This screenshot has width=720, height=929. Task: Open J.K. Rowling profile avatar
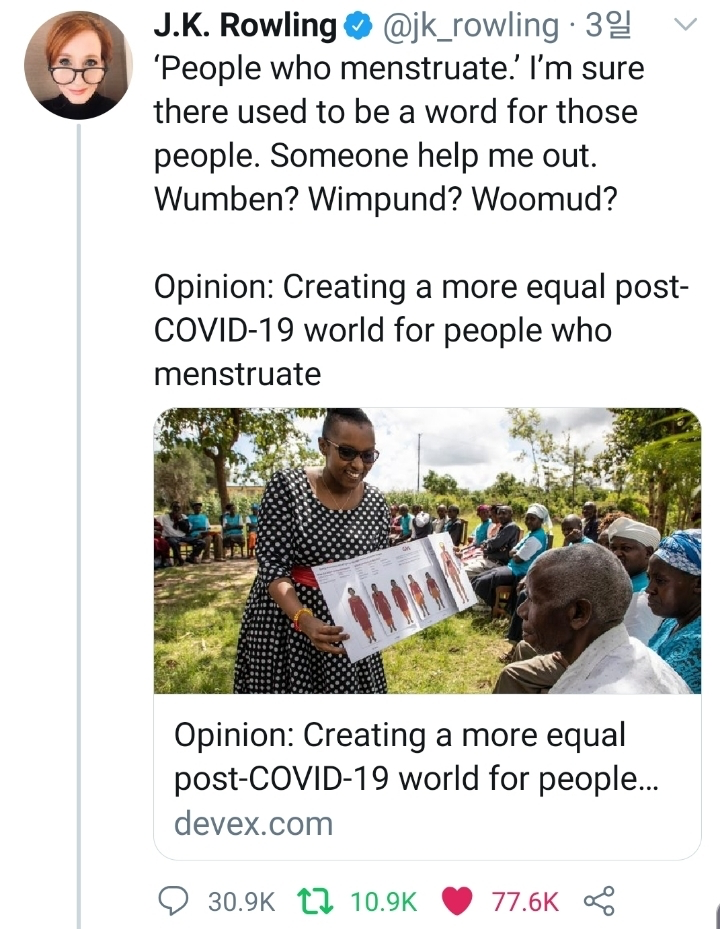click(x=78, y=66)
